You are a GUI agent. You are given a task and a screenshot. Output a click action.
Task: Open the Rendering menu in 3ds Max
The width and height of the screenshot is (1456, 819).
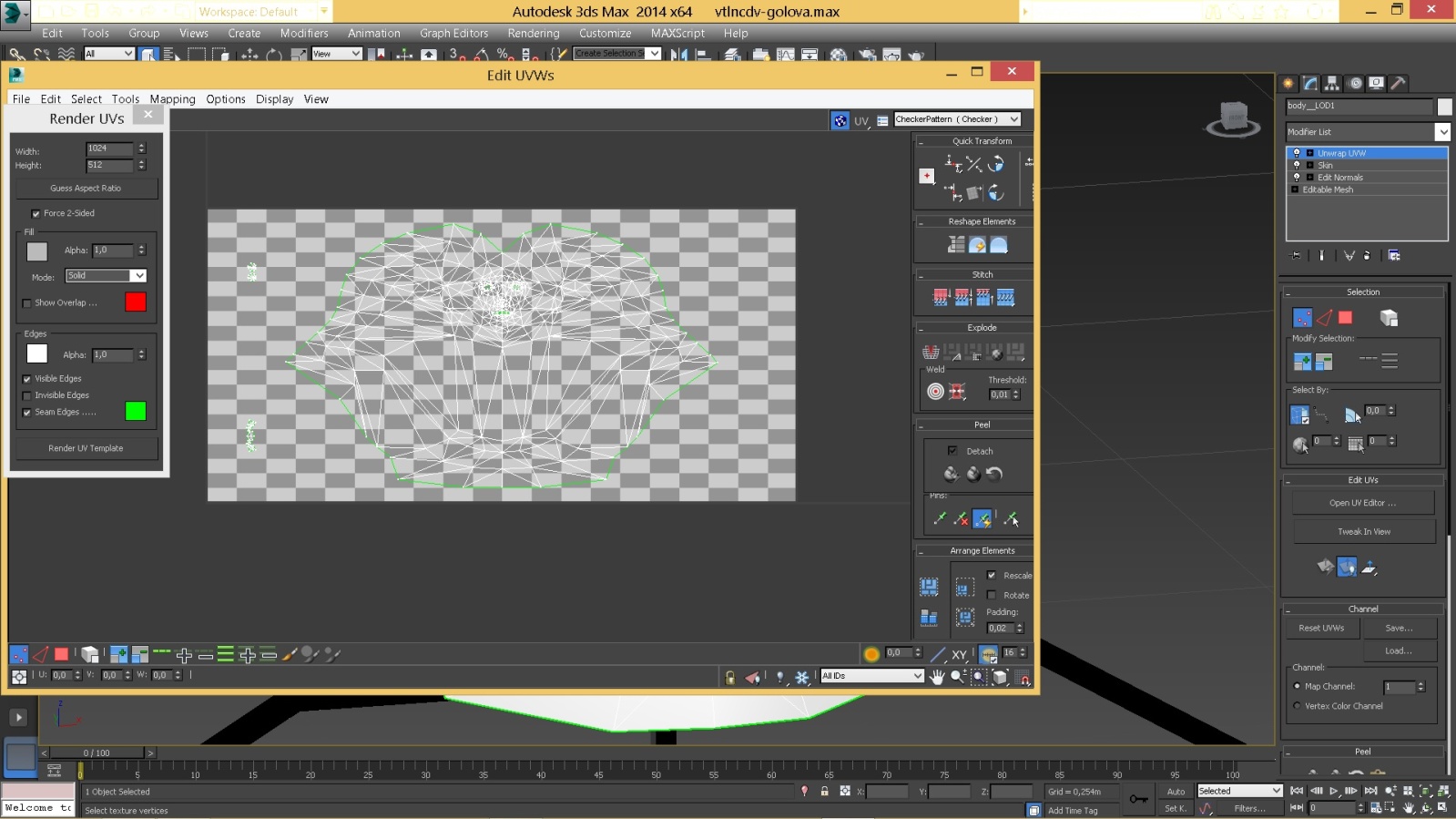click(534, 34)
